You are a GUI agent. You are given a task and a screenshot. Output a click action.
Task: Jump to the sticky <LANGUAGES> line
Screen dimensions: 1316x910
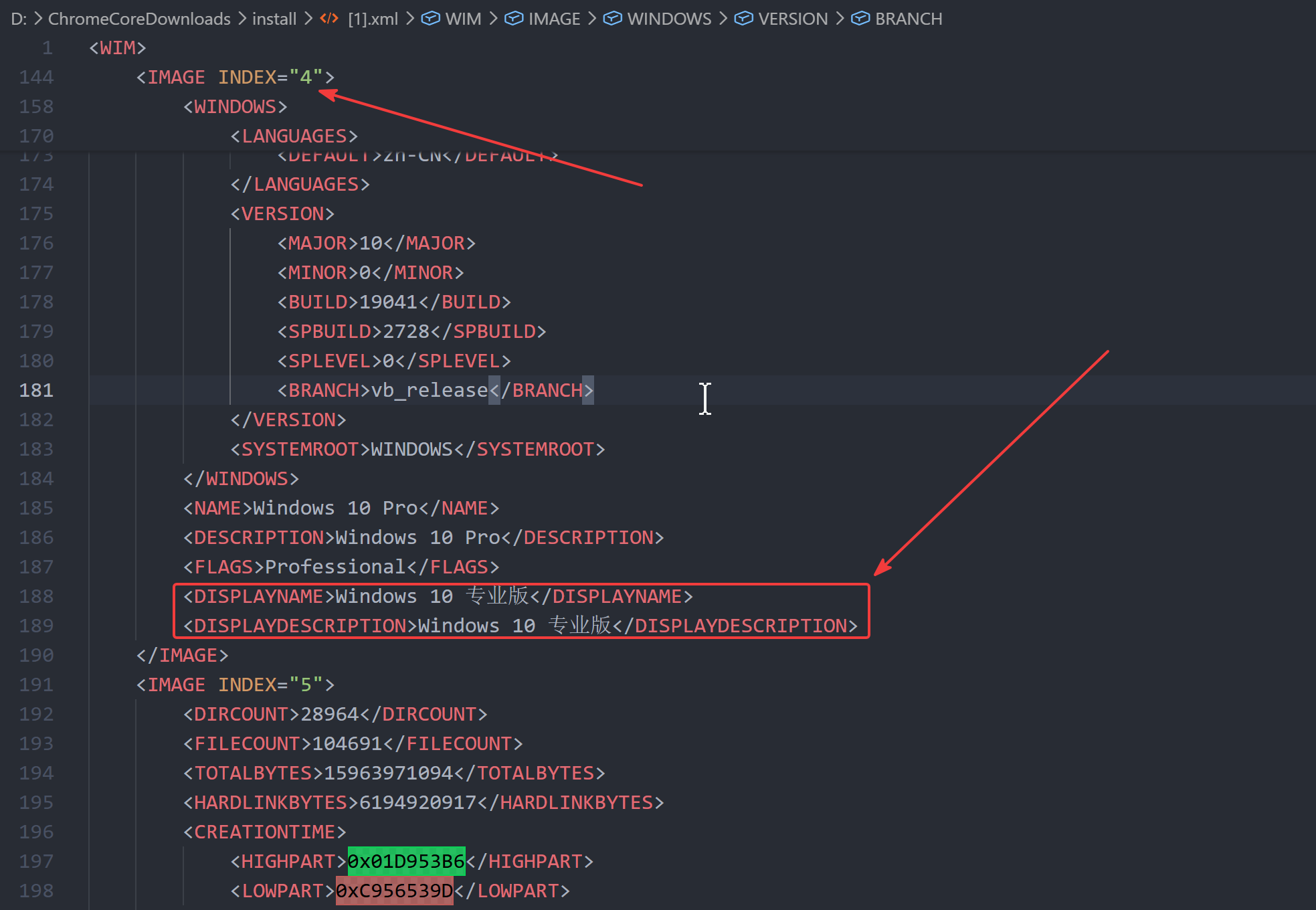pos(294,136)
